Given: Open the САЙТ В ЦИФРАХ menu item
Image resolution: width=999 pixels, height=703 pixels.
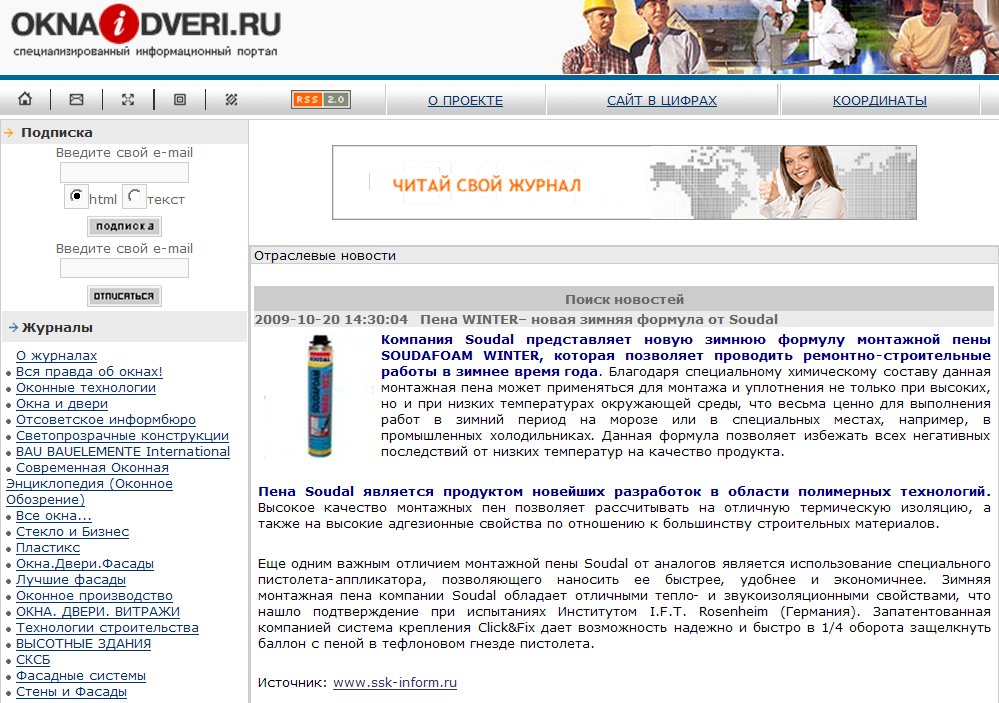Looking at the screenshot, I should tap(662, 100).
